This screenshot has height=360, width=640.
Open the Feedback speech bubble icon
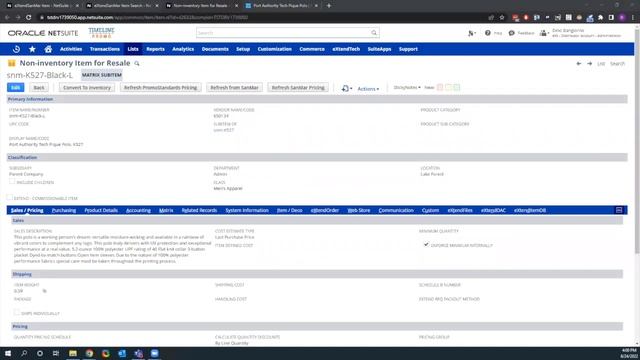point(511,33)
